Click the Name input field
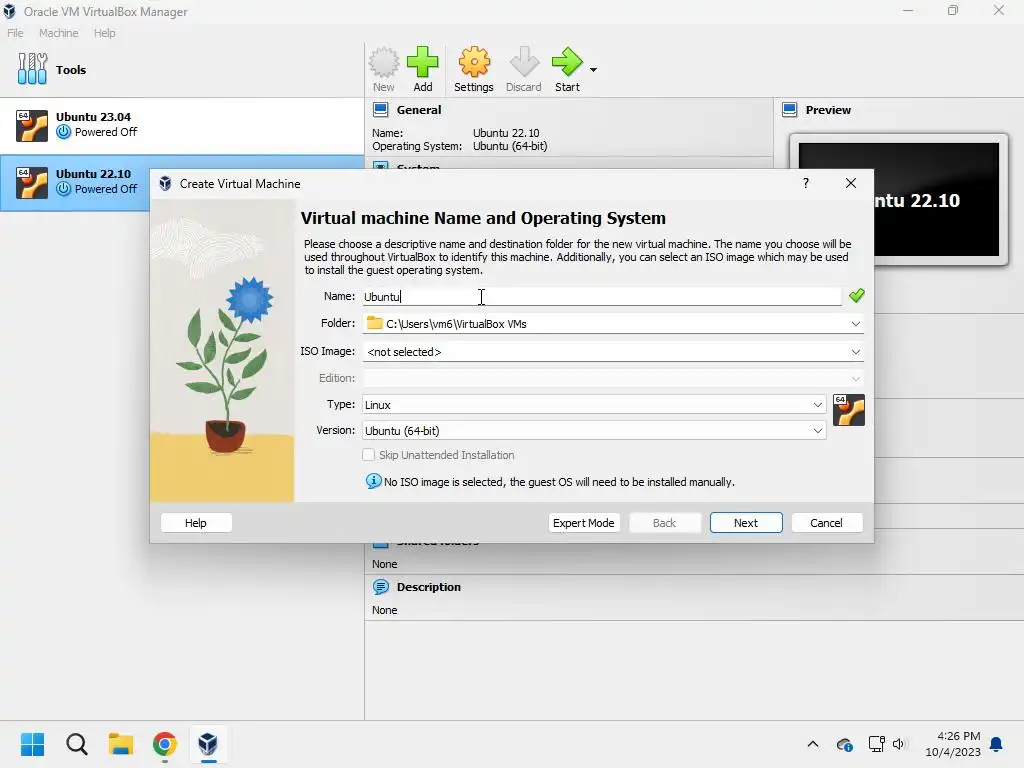This screenshot has height=768, width=1024. tap(601, 296)
